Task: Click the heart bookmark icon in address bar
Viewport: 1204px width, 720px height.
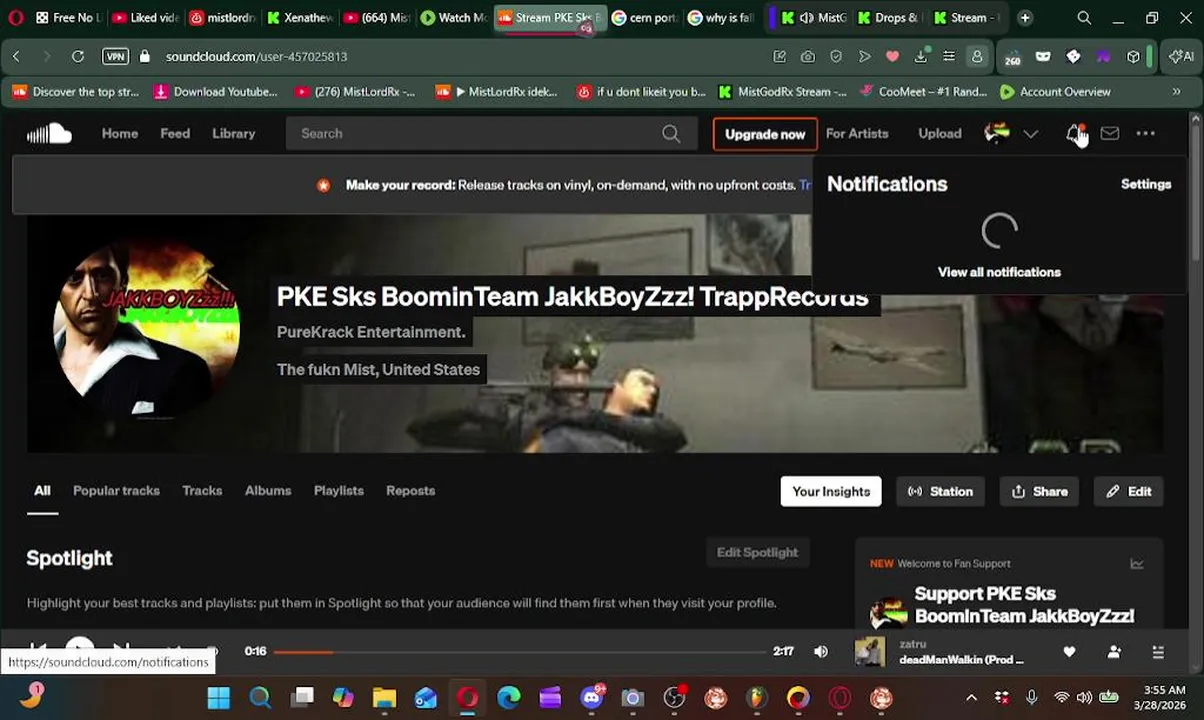Action: 892,57
